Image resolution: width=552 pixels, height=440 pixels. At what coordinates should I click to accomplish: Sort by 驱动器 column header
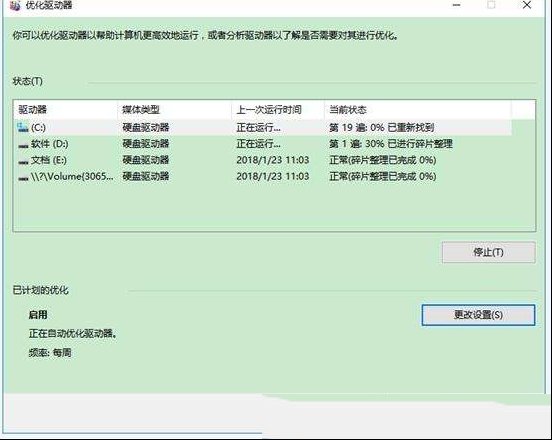[65, 109]
